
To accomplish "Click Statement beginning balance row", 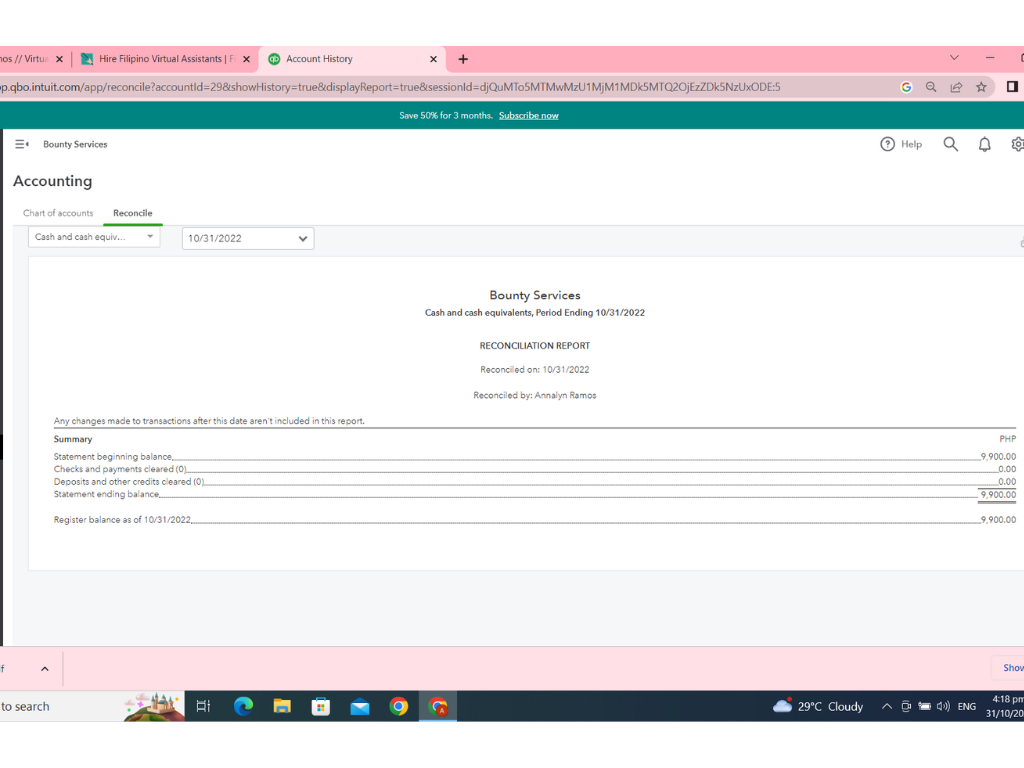I will pos(535,456).
